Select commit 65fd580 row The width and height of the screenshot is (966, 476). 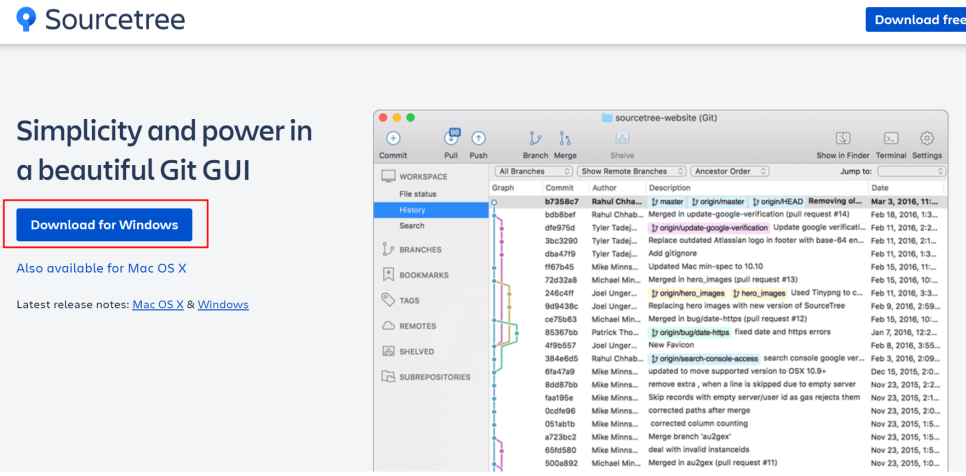pyautogui.click(x=717, y=450)
